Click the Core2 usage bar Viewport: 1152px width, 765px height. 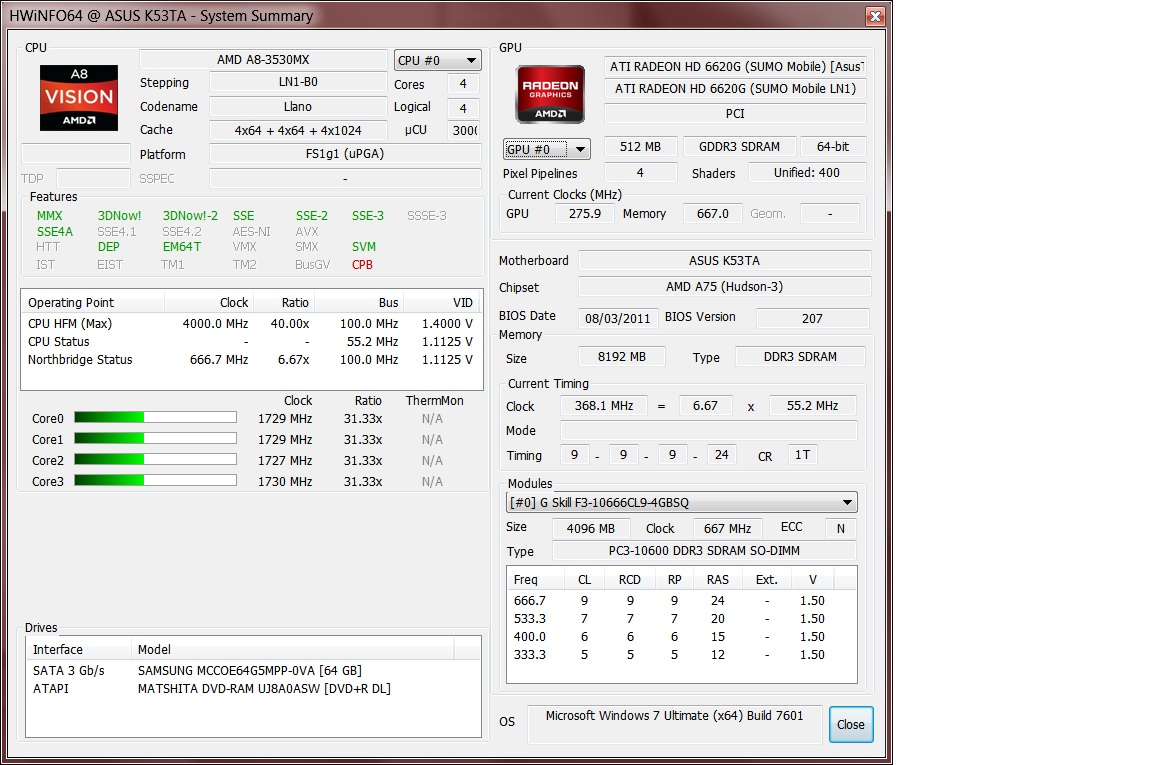(155, 459)
